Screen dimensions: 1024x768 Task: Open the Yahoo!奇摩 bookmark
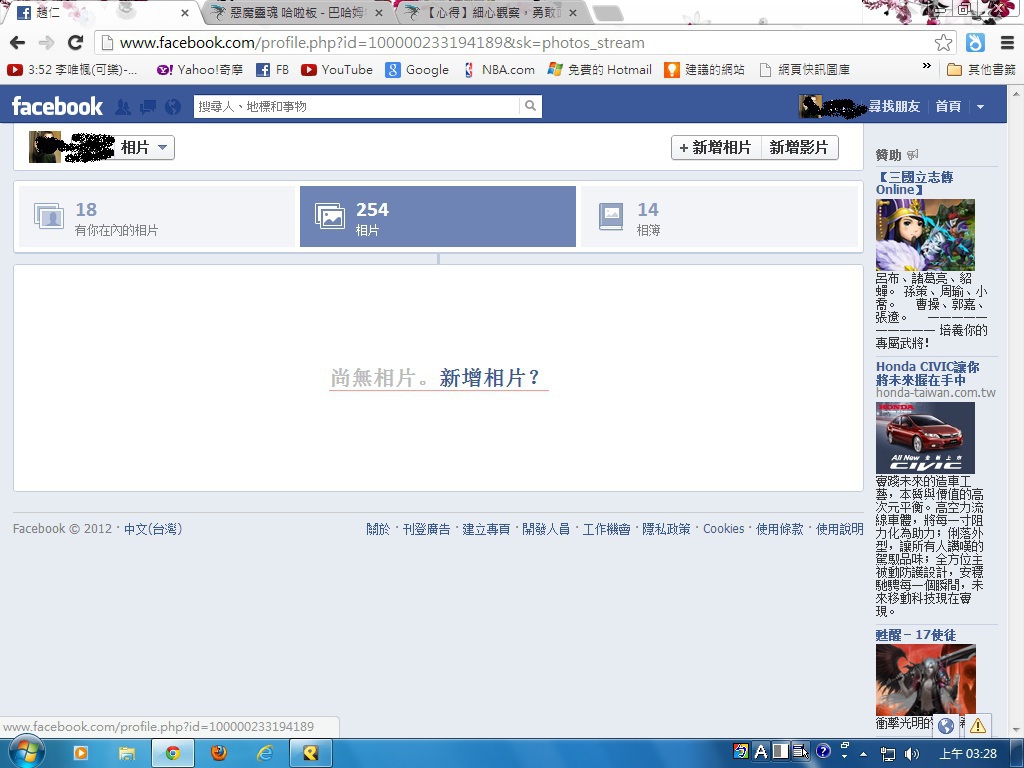[x=199, y=70]
